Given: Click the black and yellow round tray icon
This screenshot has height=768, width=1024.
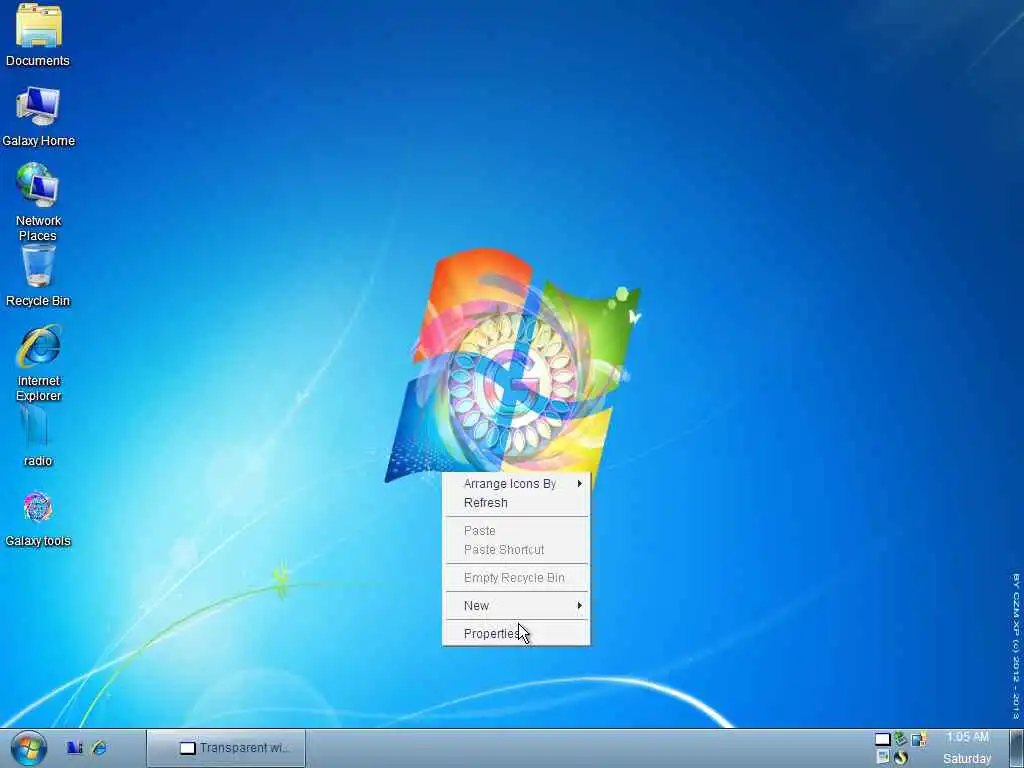Looking at the screenshot, I should click(x=901, y=757).
